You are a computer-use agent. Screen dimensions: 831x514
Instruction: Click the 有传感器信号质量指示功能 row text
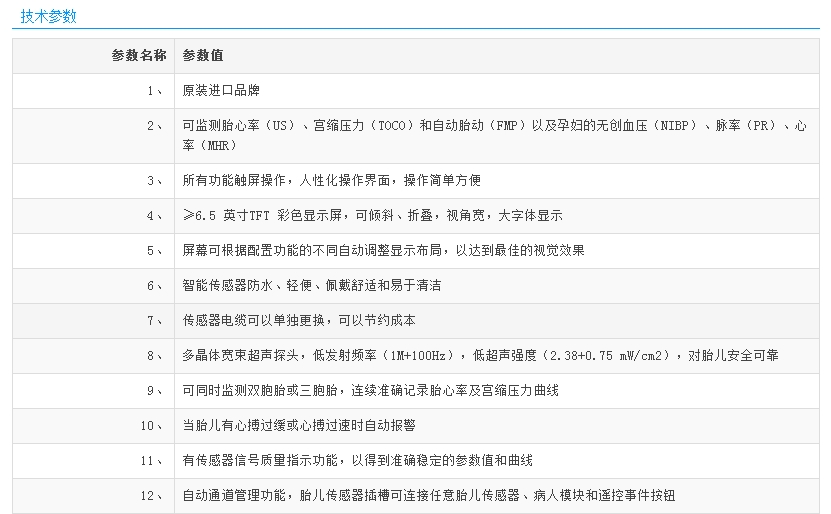(357, 460)
